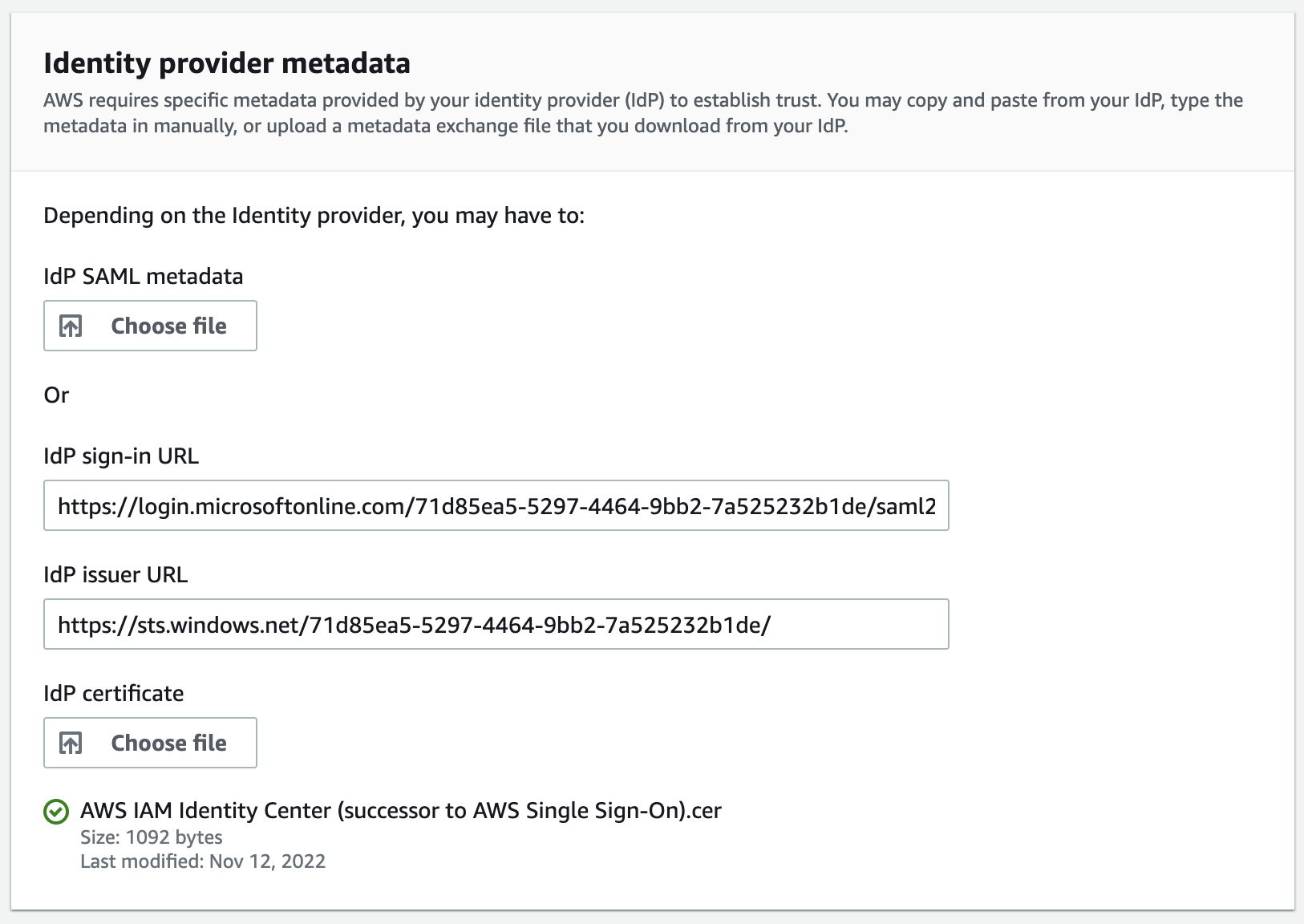Click the Identity provider metadata heading
The width and height of the screenshot is (1304, 924).
coord(227,63)
